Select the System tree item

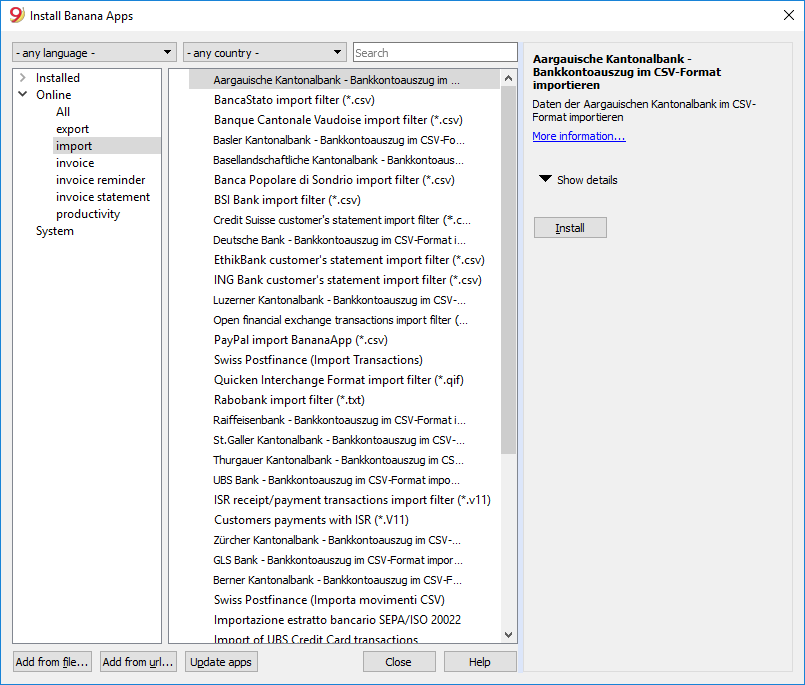(54, 231)
